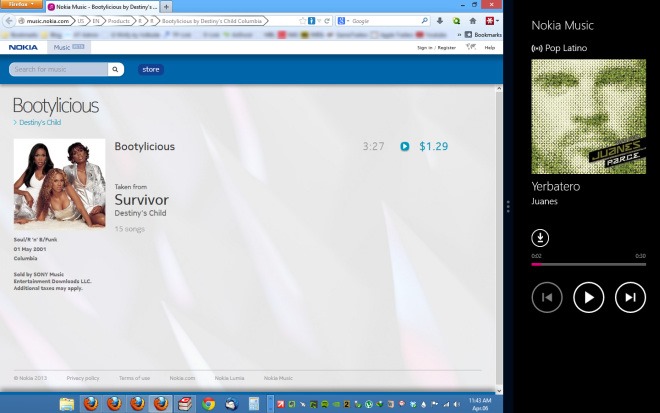The width and height of the screenshot is (660, 413).
Task: Play the Yerbatero track in Nokia Music
Action: (x=588, y=298)
